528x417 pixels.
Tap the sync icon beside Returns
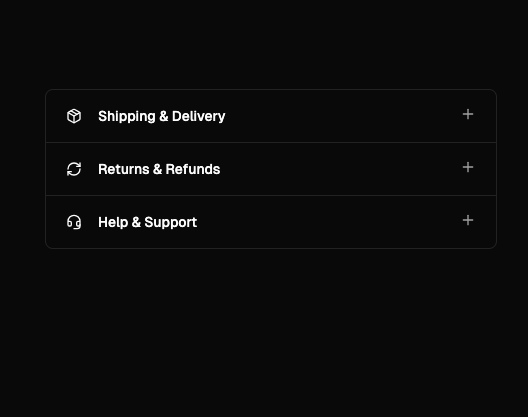pyautogui.click(x=74, y=169)
